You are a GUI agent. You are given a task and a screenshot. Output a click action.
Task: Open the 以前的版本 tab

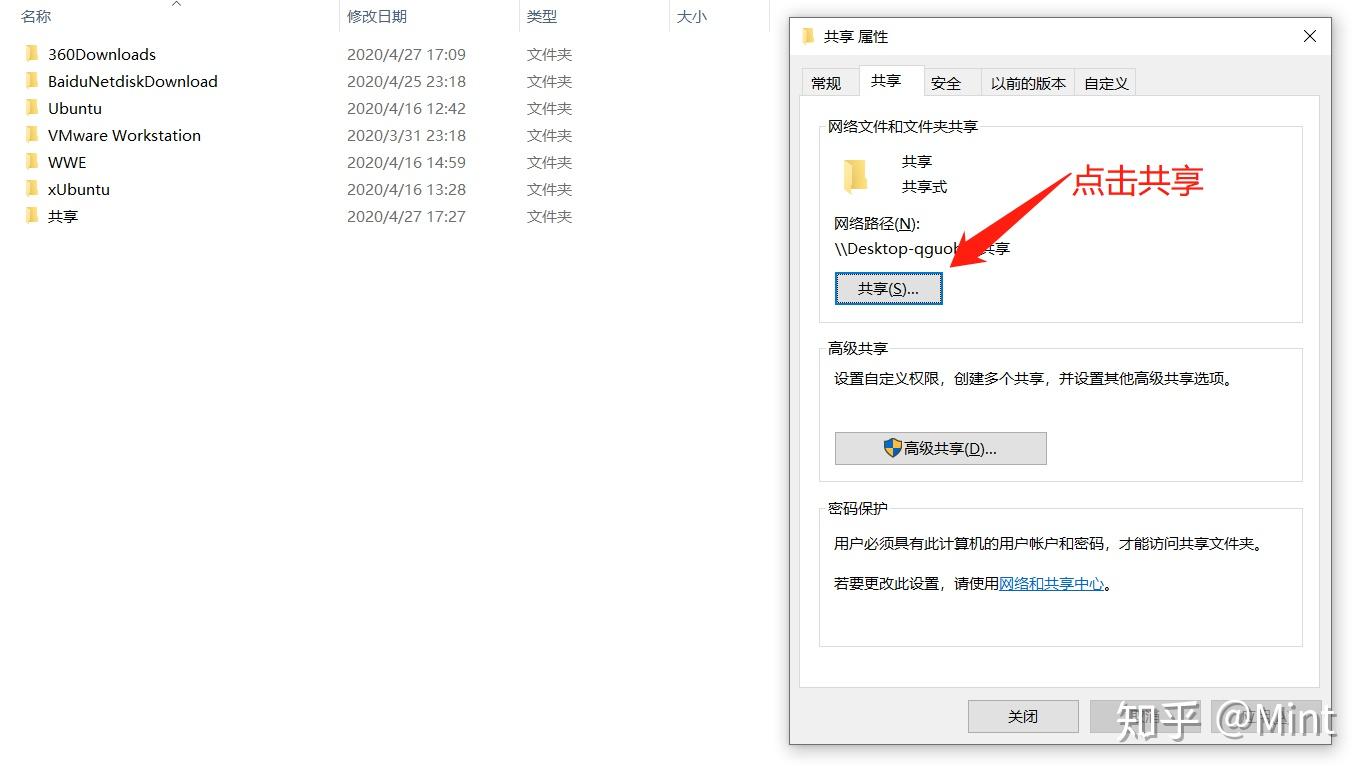point(1028,83)
